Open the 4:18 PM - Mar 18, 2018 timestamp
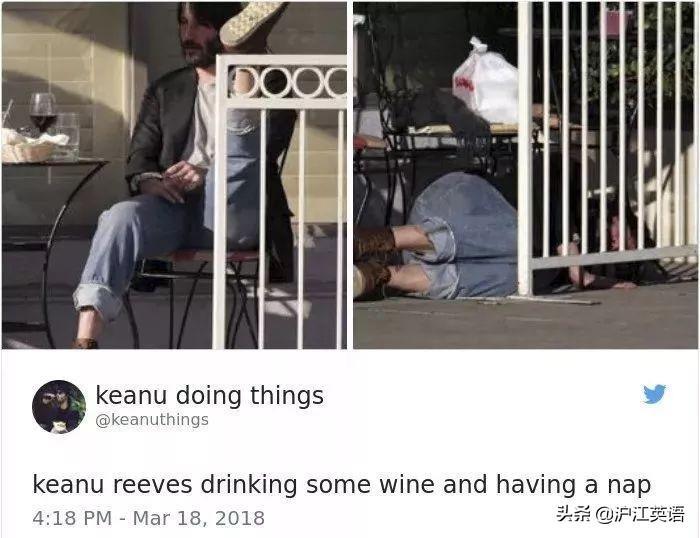Image resolution: width=700 pixels, height=538 pixels. (149, 518)
